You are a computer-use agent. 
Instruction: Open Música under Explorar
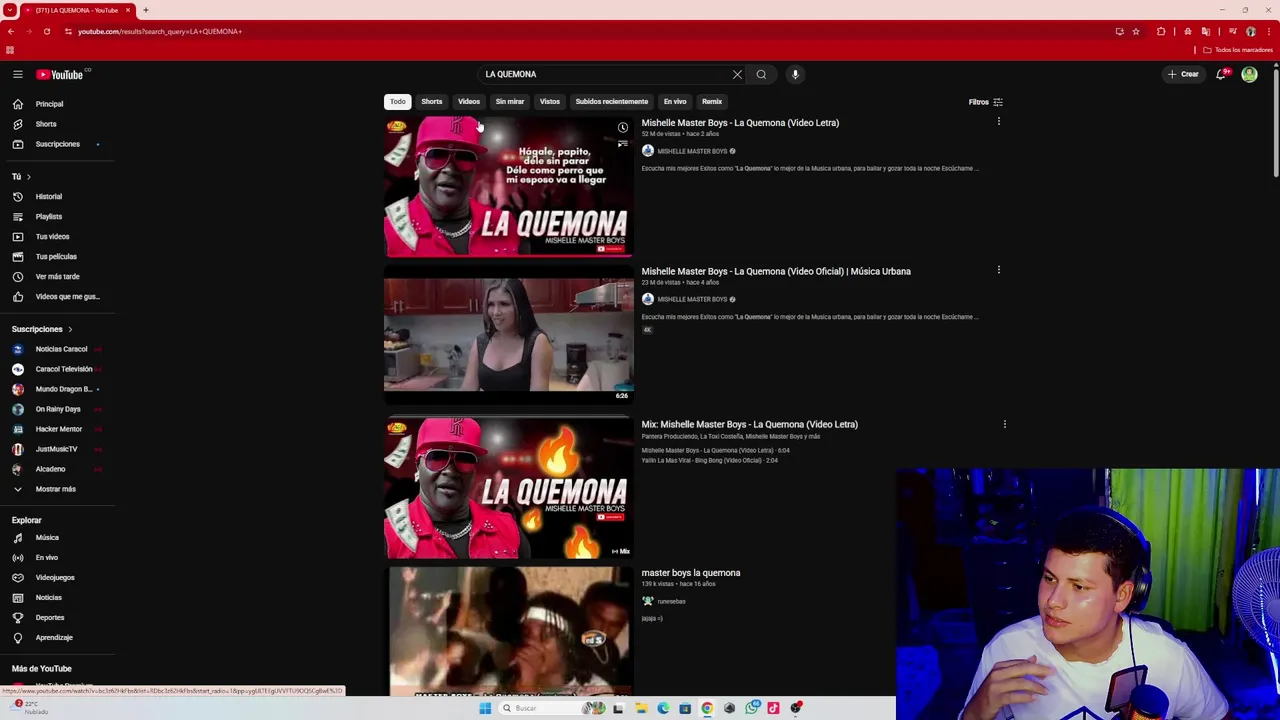[x=58, y=537]
